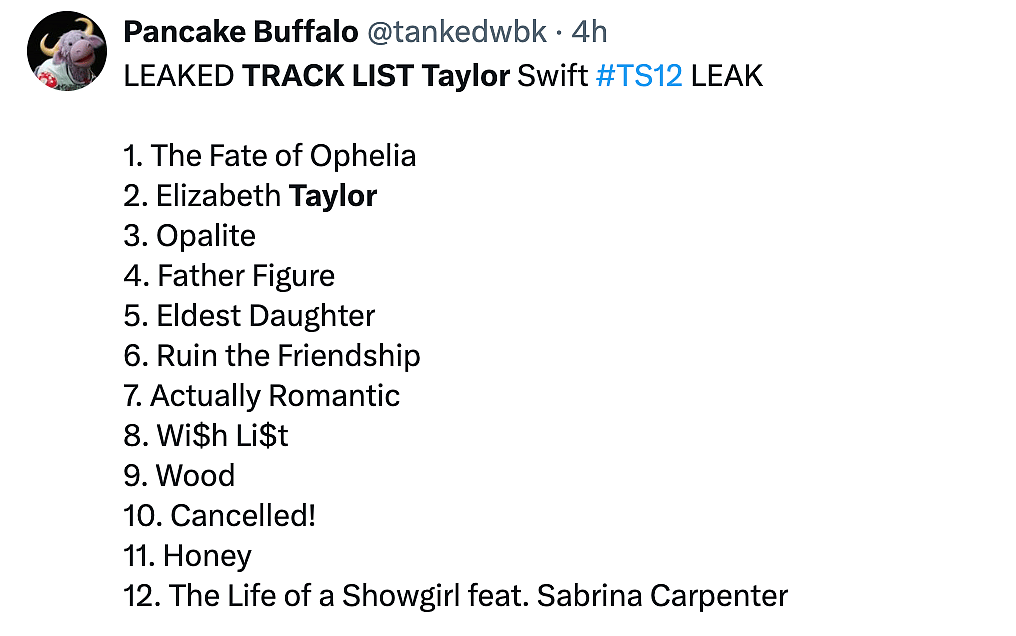
Task: Click track 1 The Fate of Ophelia
Action: (x=270, y=156)
